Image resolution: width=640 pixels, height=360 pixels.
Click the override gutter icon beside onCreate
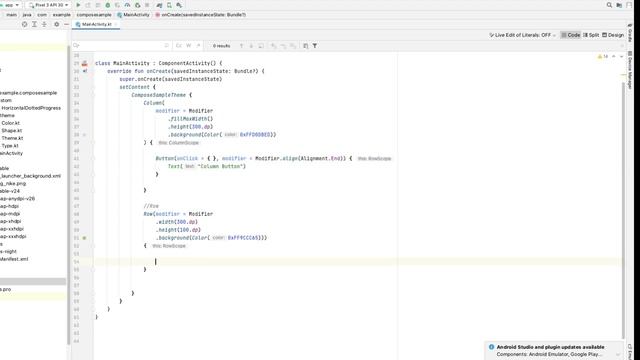[85, 71]
